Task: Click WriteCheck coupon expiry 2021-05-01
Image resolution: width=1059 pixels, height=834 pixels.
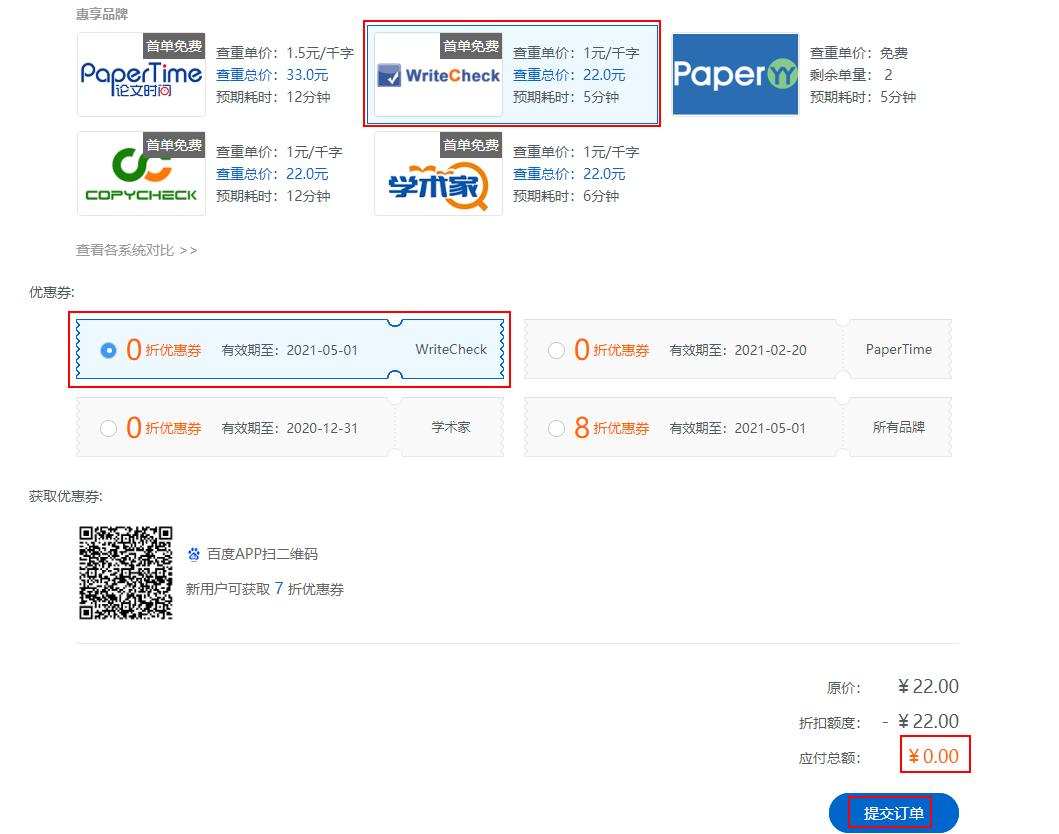Action: pos(322,350)
